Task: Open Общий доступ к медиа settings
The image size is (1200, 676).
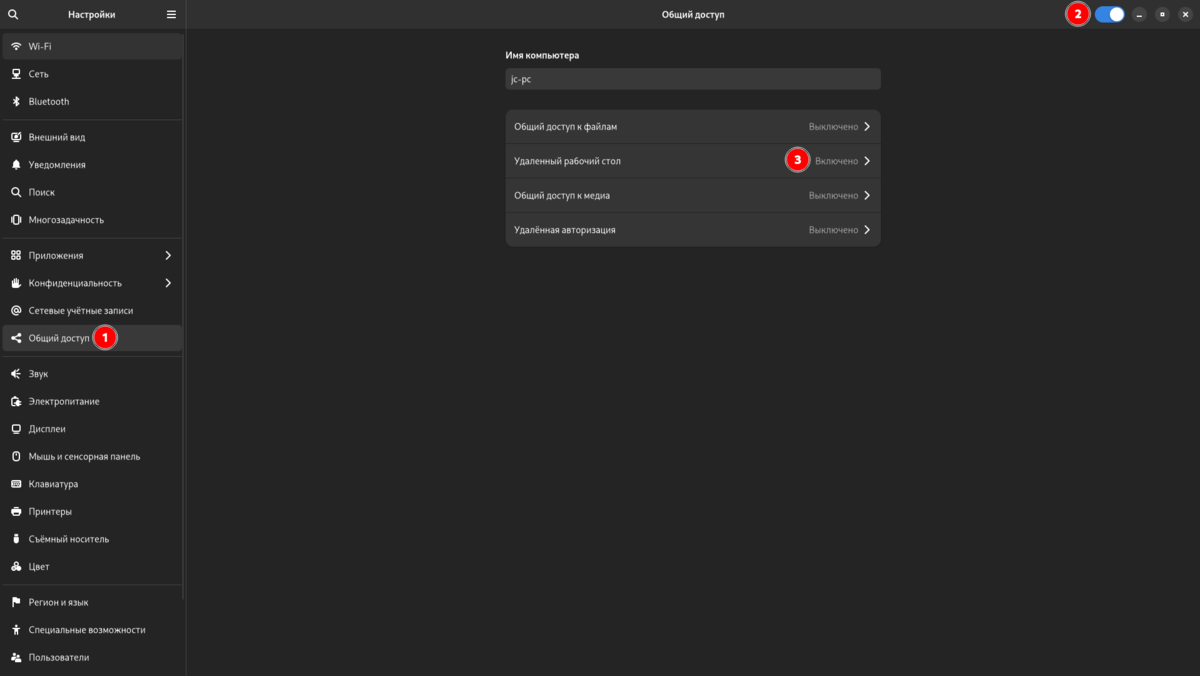Action: (x=693, y=196)
